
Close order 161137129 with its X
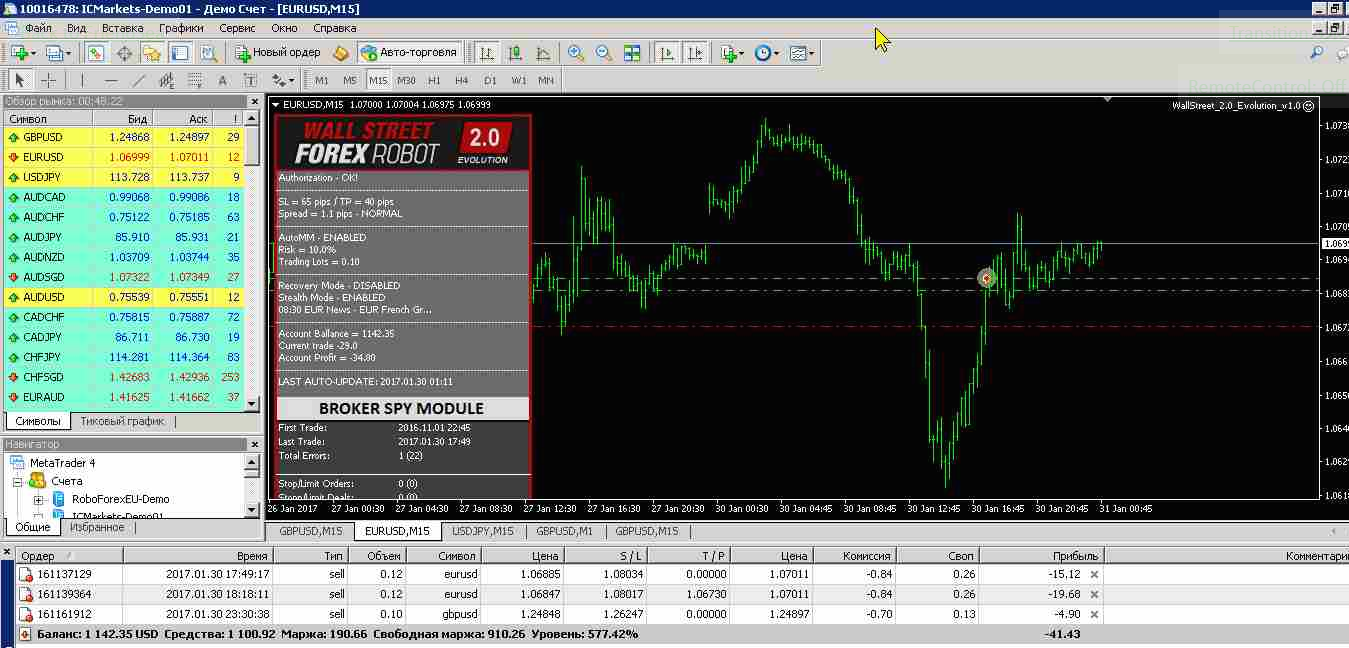point(1094,574)
